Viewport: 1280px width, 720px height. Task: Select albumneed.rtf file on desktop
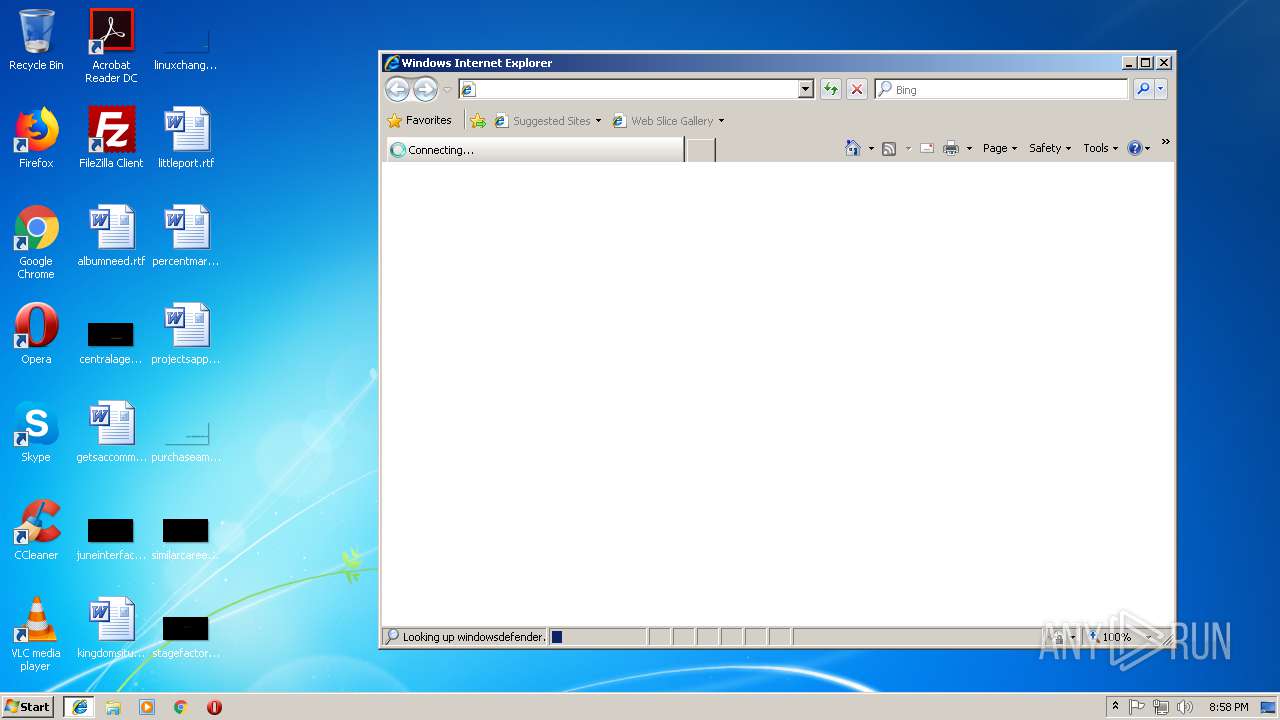pos(111,236)
